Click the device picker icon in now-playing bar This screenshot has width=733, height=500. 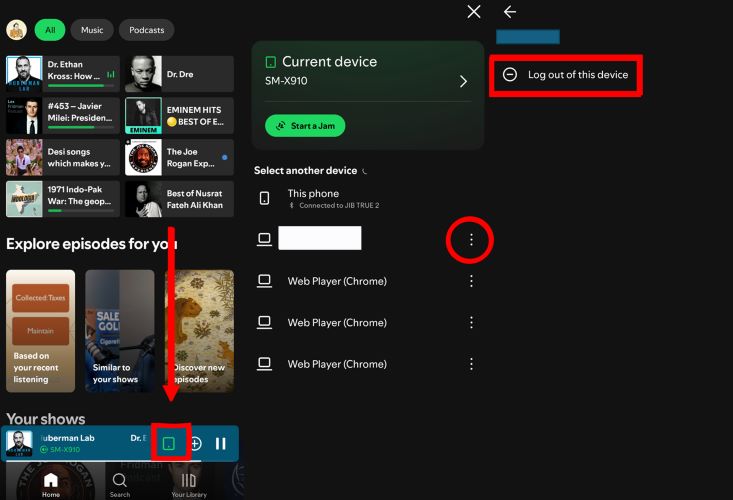coord(169,443)
